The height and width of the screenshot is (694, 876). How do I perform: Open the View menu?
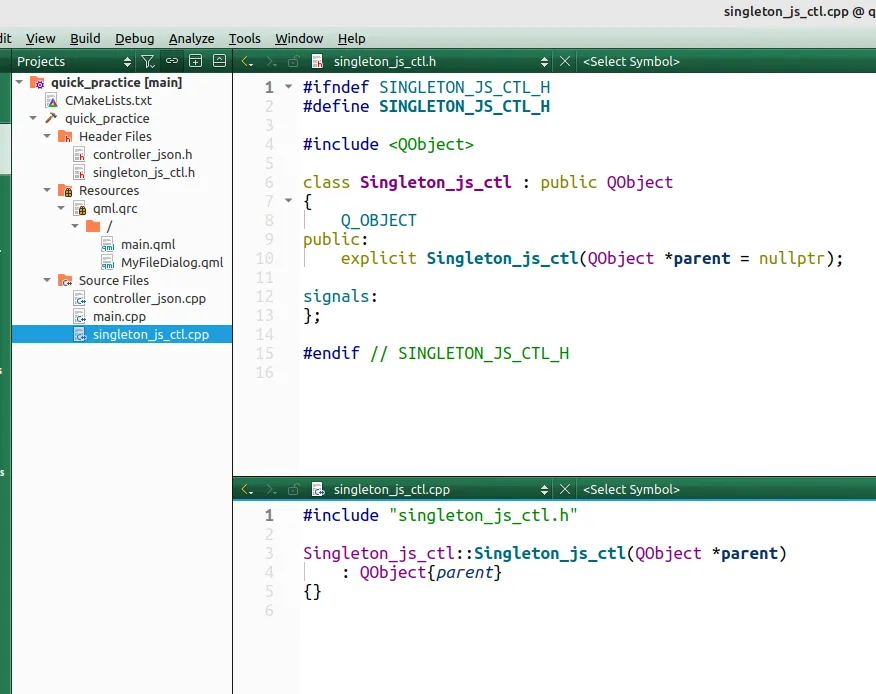click(x=40, y=39)
